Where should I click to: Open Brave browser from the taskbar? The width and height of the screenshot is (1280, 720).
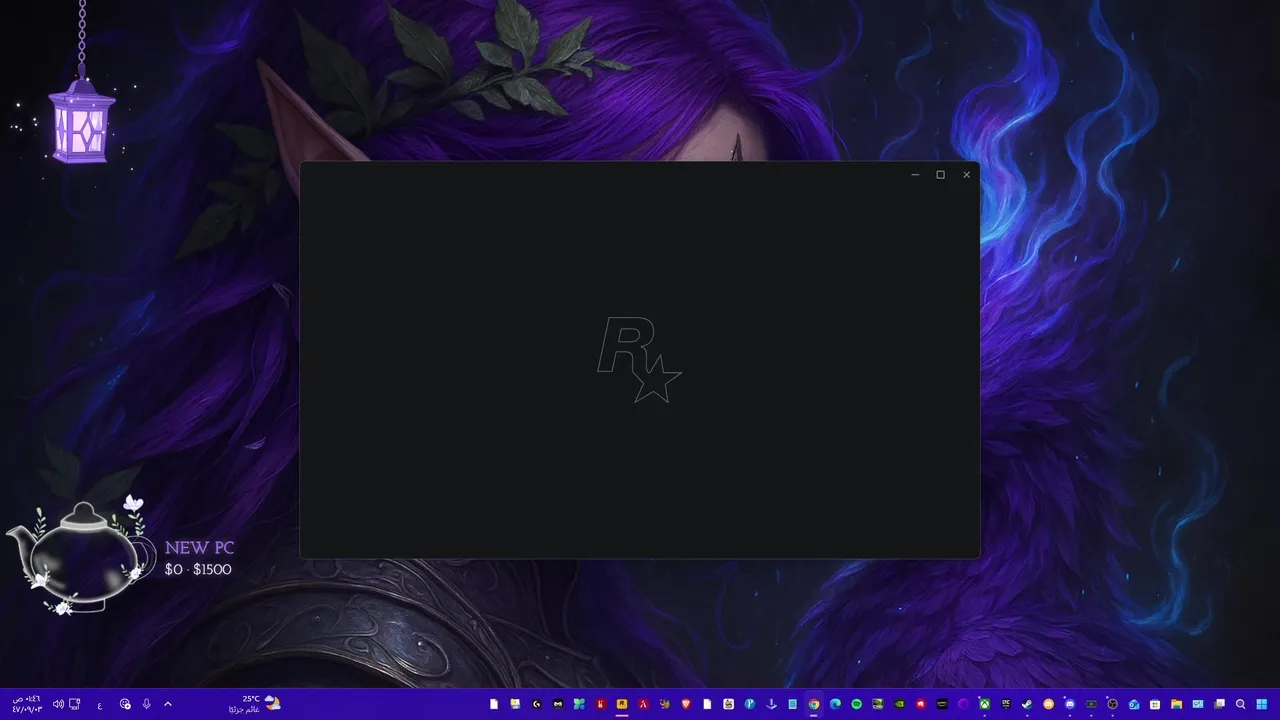tap(686, 704)
